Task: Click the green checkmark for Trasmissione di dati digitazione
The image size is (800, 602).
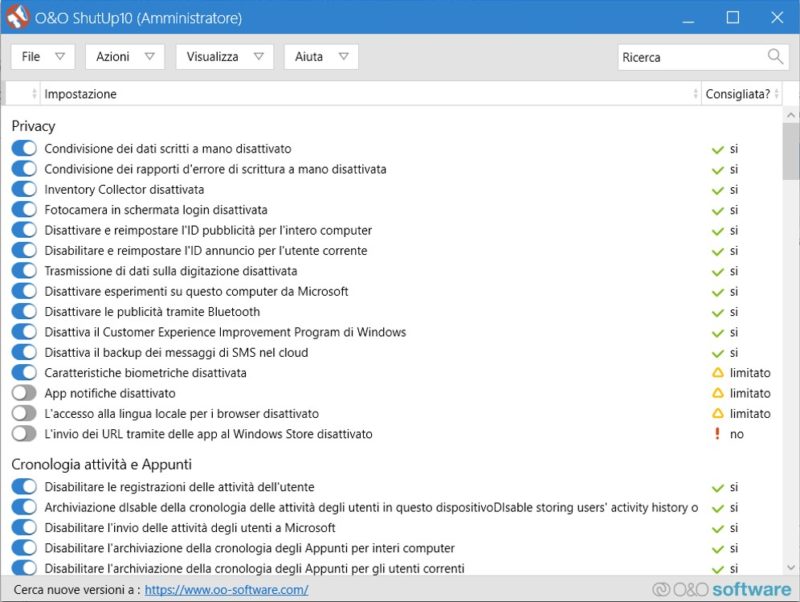Action: tap(718, 271)
